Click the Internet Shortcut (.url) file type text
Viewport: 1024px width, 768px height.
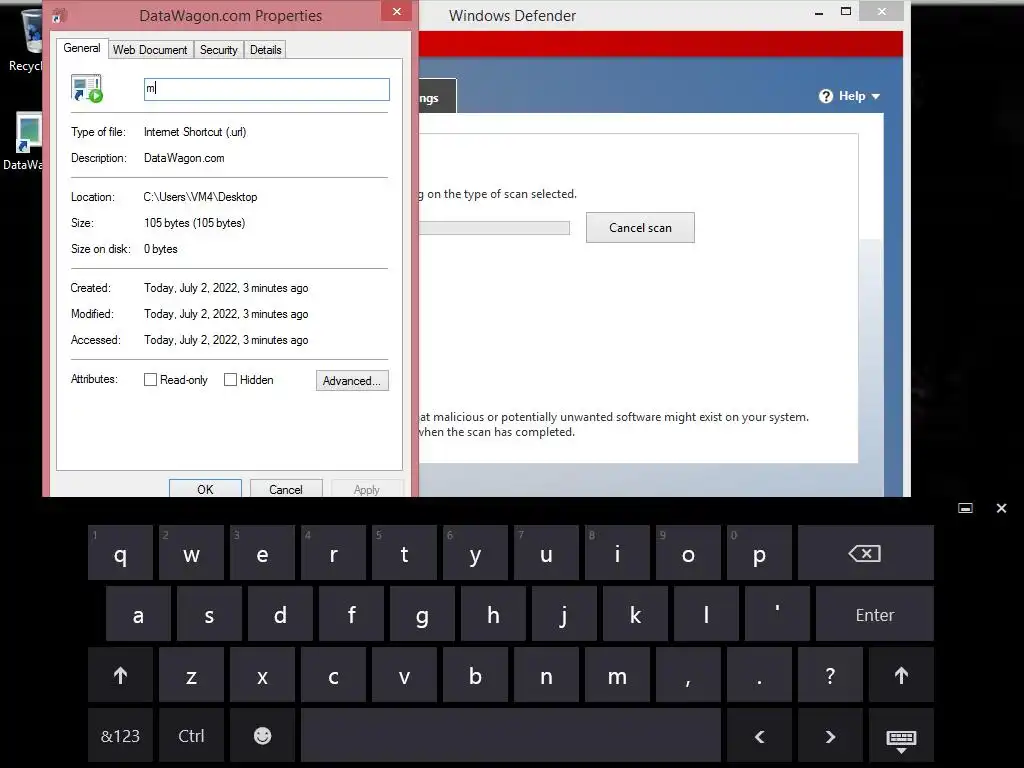[195, 132]
